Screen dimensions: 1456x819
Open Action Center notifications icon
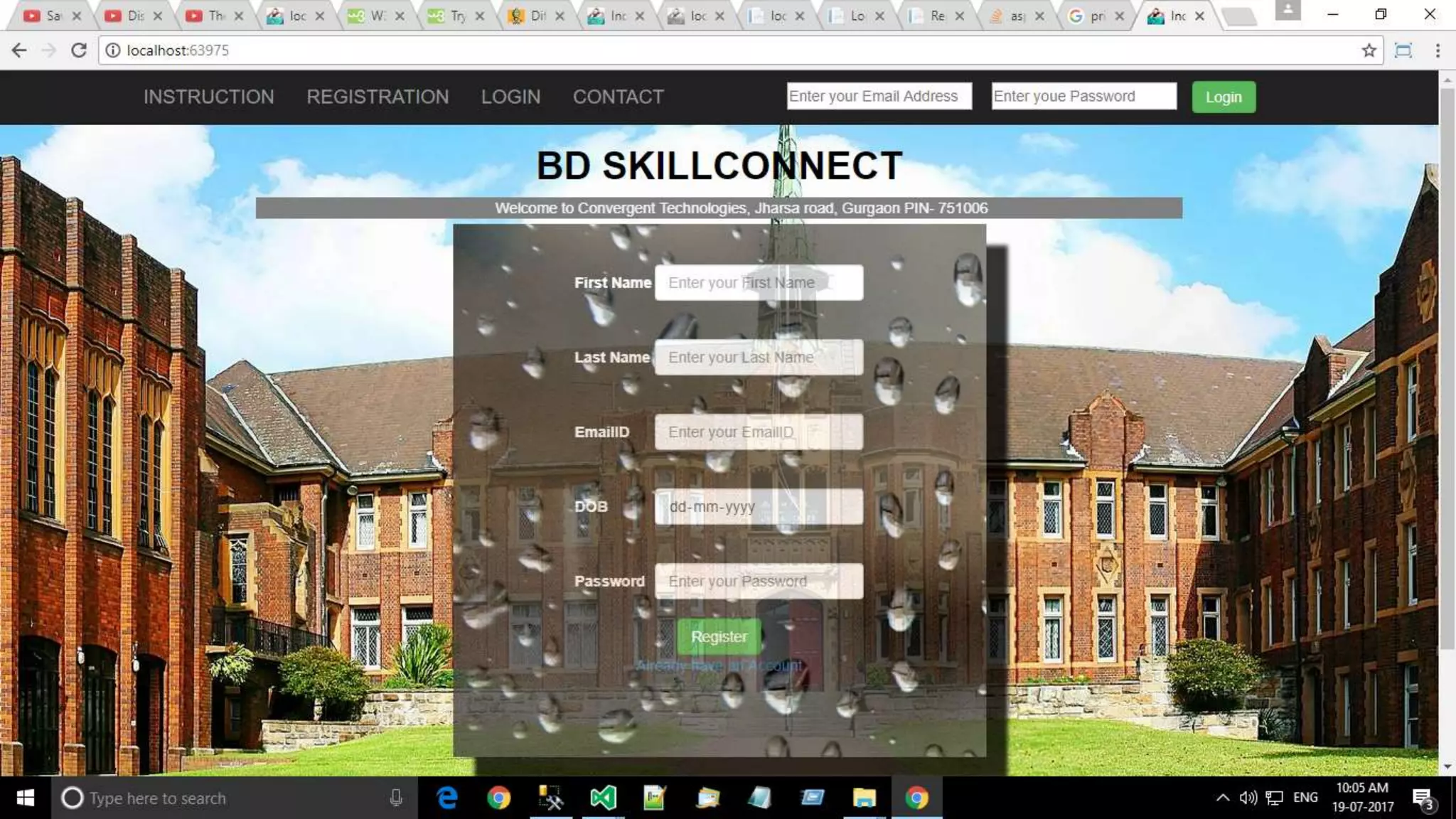click(x=1422, y=798)
